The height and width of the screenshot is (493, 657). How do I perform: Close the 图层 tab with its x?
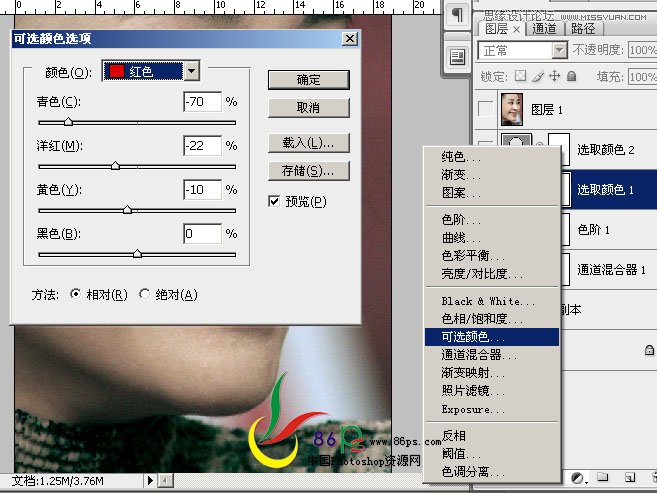pos(516,29)
